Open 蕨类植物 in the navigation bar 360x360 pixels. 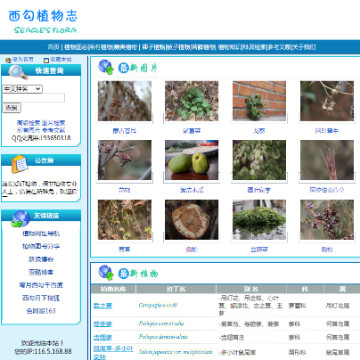coord(125,47)
